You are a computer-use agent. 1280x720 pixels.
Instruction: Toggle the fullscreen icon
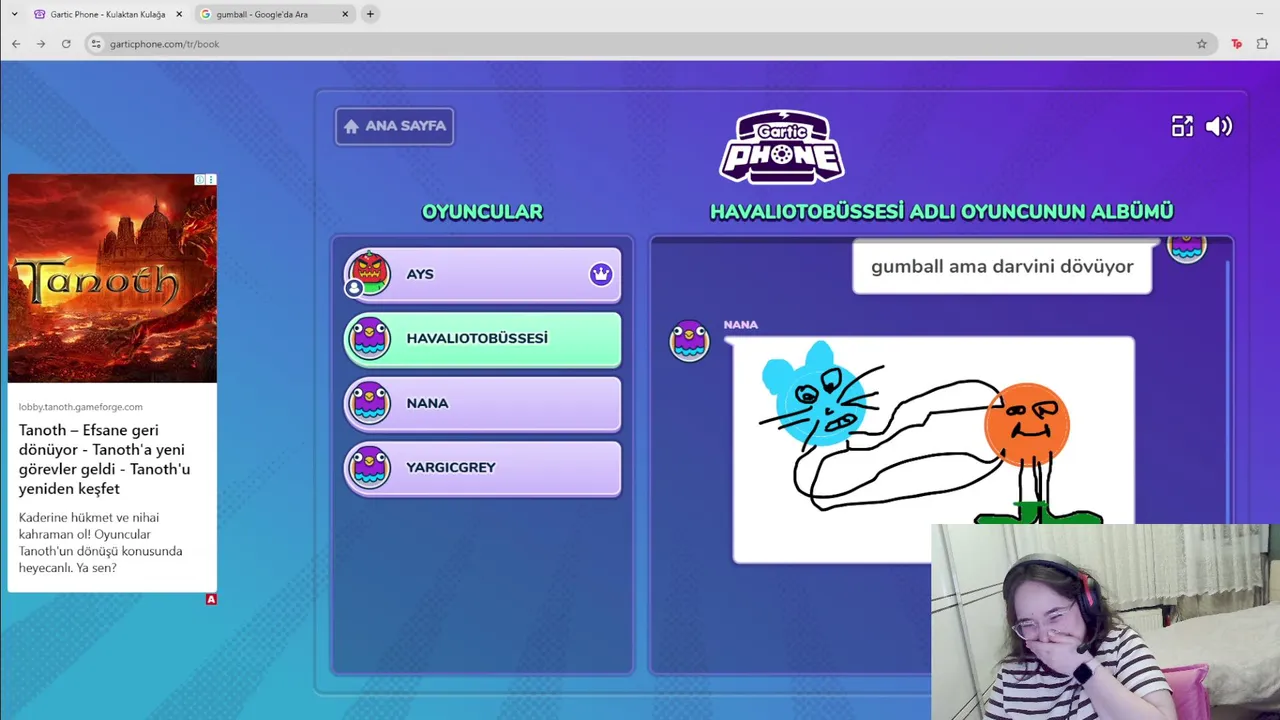pos(1182,126)
